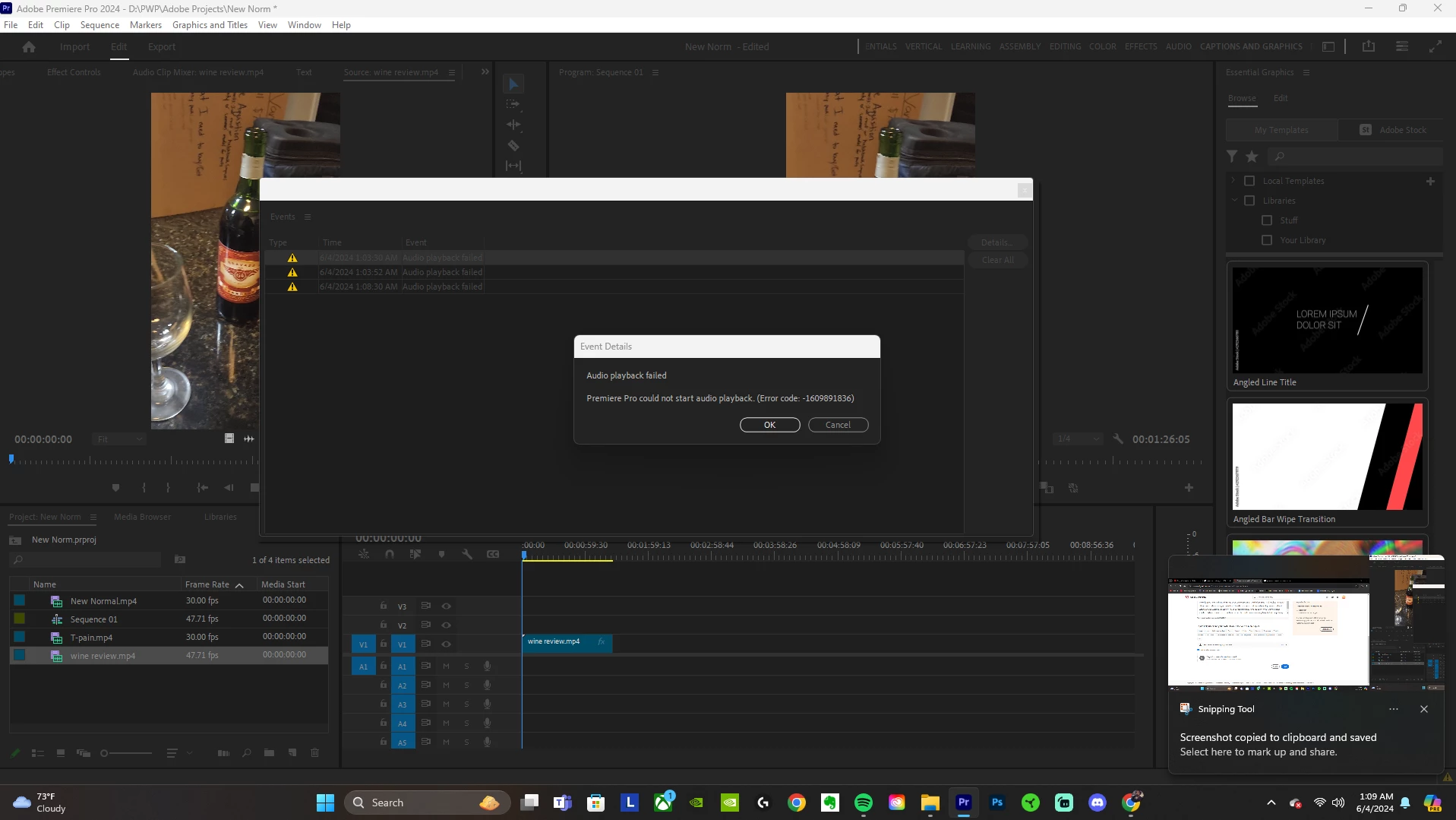This screenshot has width=1456, height=820.
Task: Open the Workspaces layout icon
Action: (1328, 46)
